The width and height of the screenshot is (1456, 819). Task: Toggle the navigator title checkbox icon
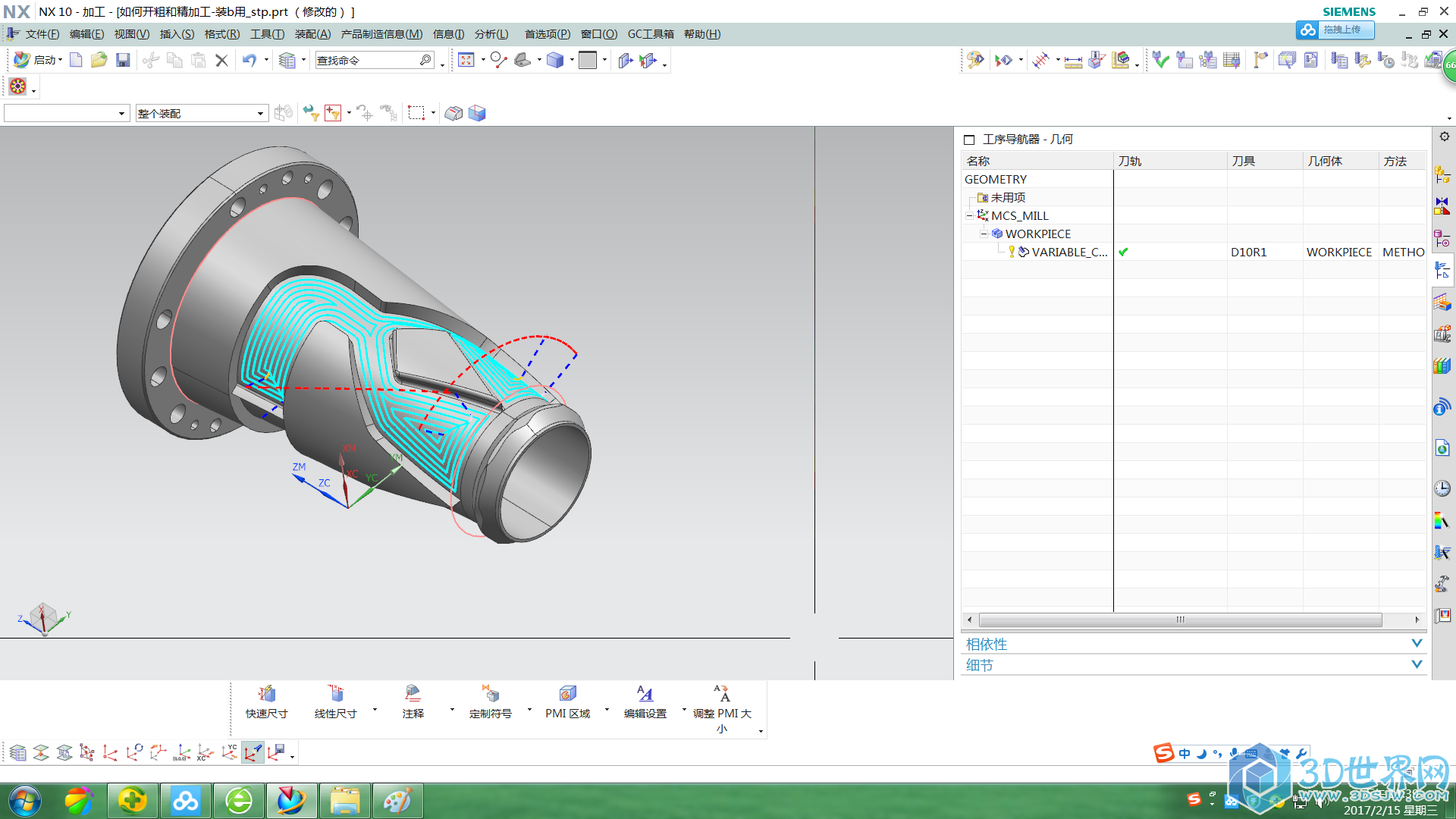pyautogui.click(x=969, y=140)
